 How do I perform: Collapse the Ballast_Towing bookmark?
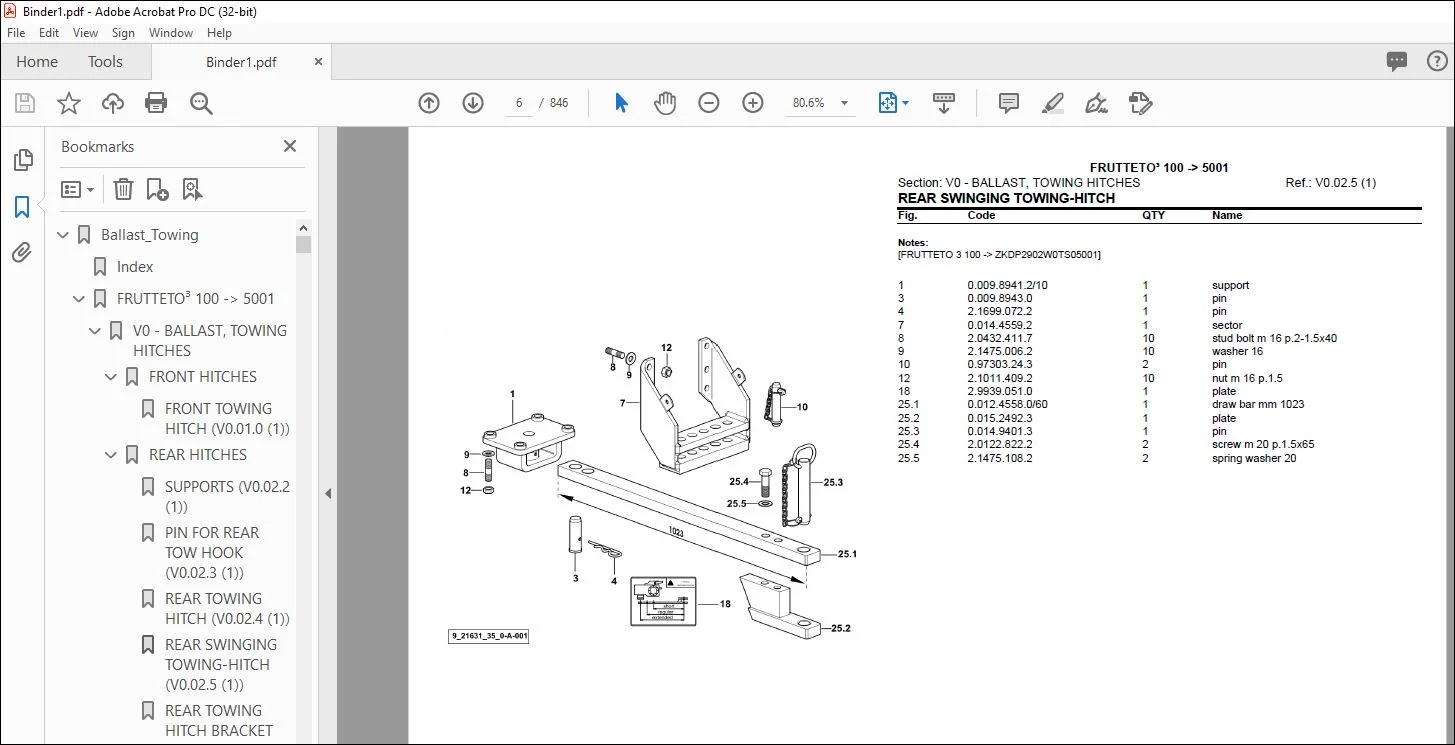(x=64, y=235)
